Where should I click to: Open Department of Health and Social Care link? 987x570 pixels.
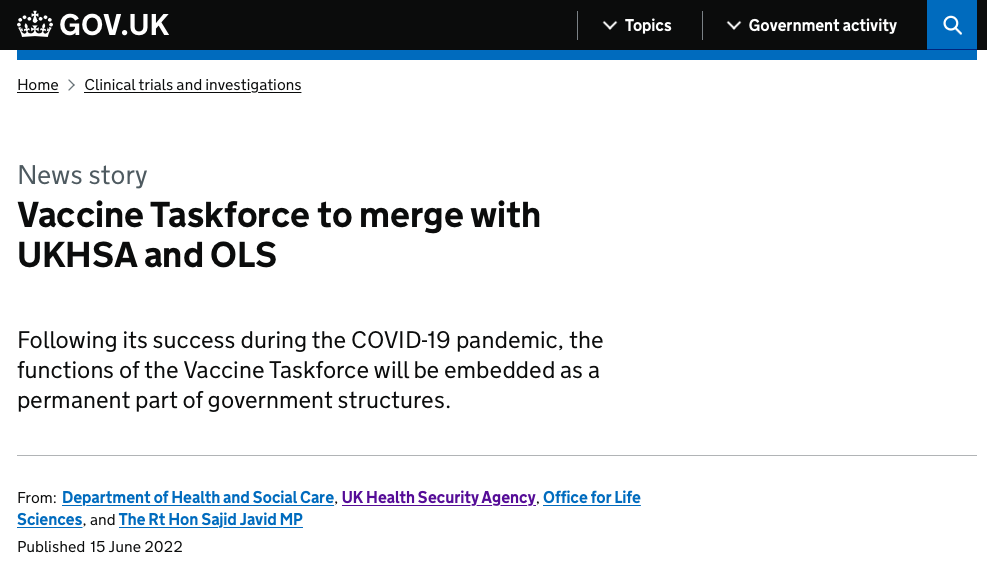pos(198,498)
